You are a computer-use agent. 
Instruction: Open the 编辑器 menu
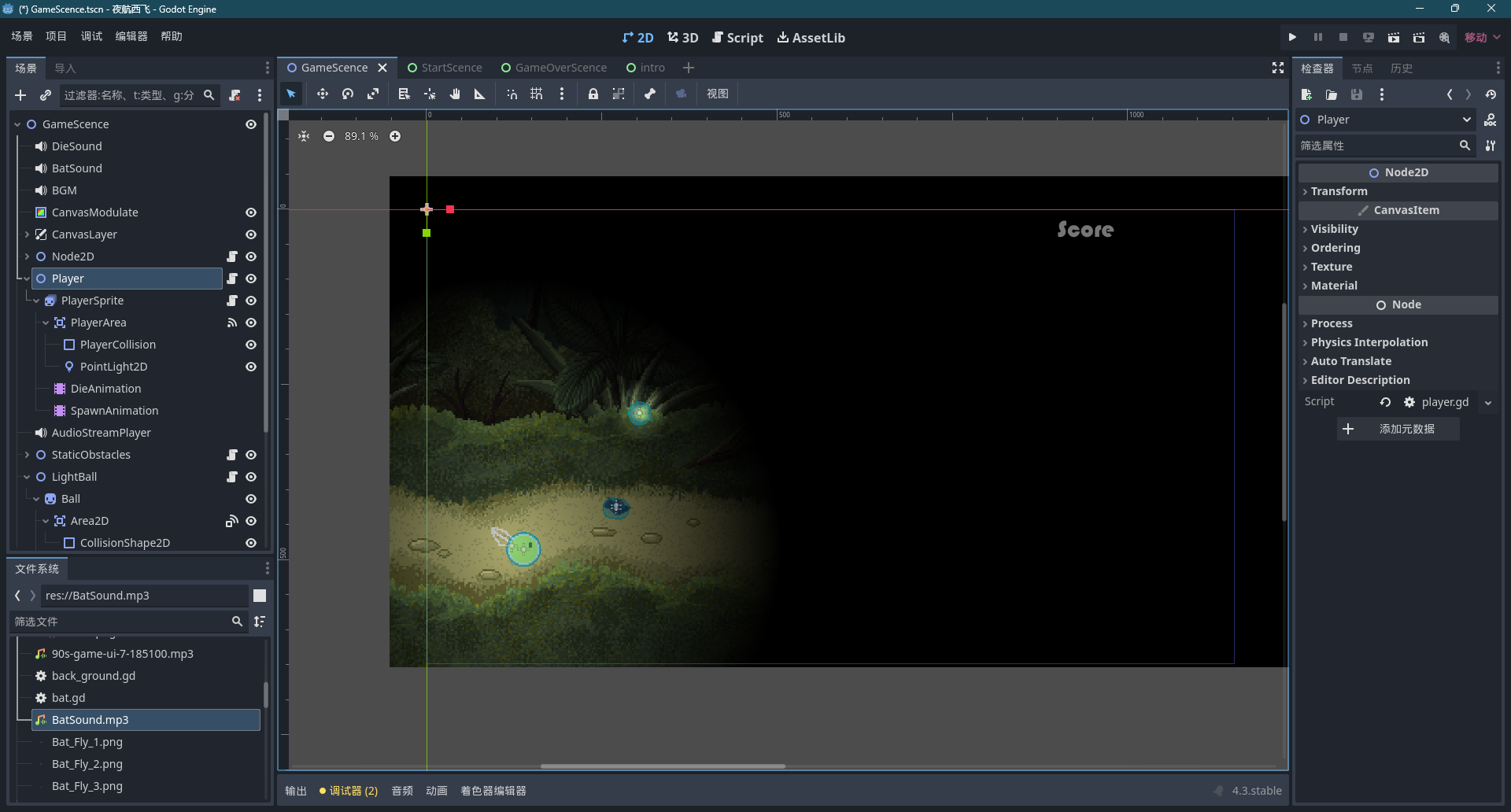[x=131, y=36]
